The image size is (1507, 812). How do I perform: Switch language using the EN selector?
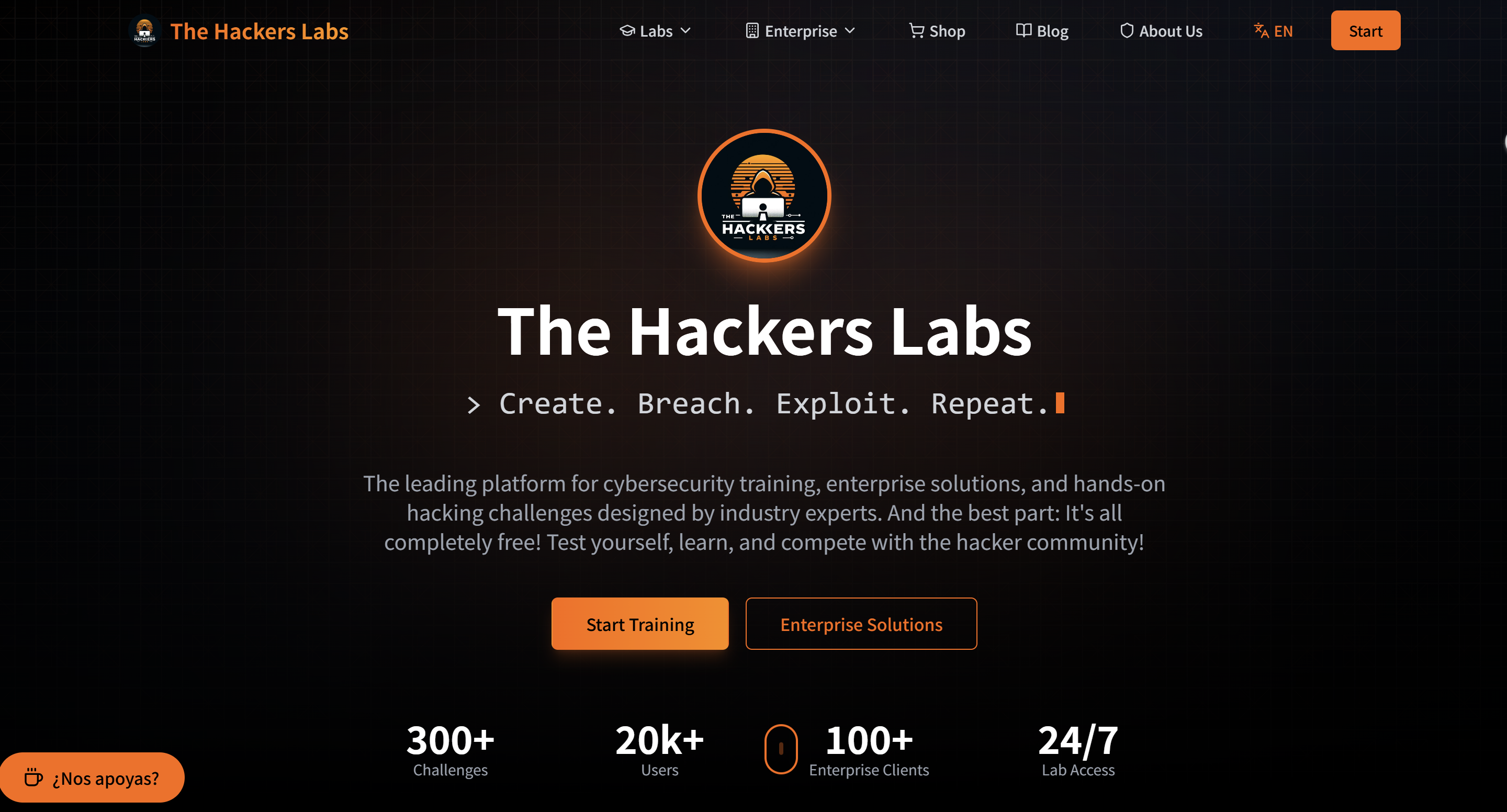(x=1274, y=31)
